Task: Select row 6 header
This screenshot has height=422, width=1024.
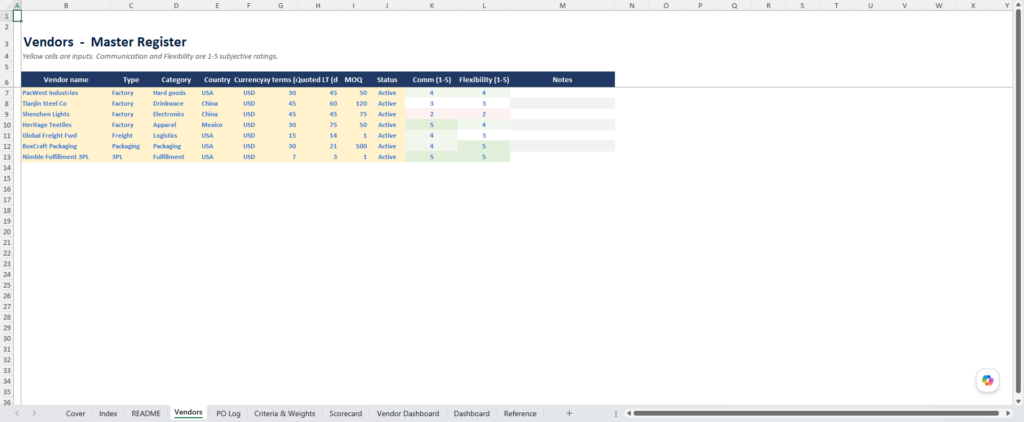Action: (6, 82)
